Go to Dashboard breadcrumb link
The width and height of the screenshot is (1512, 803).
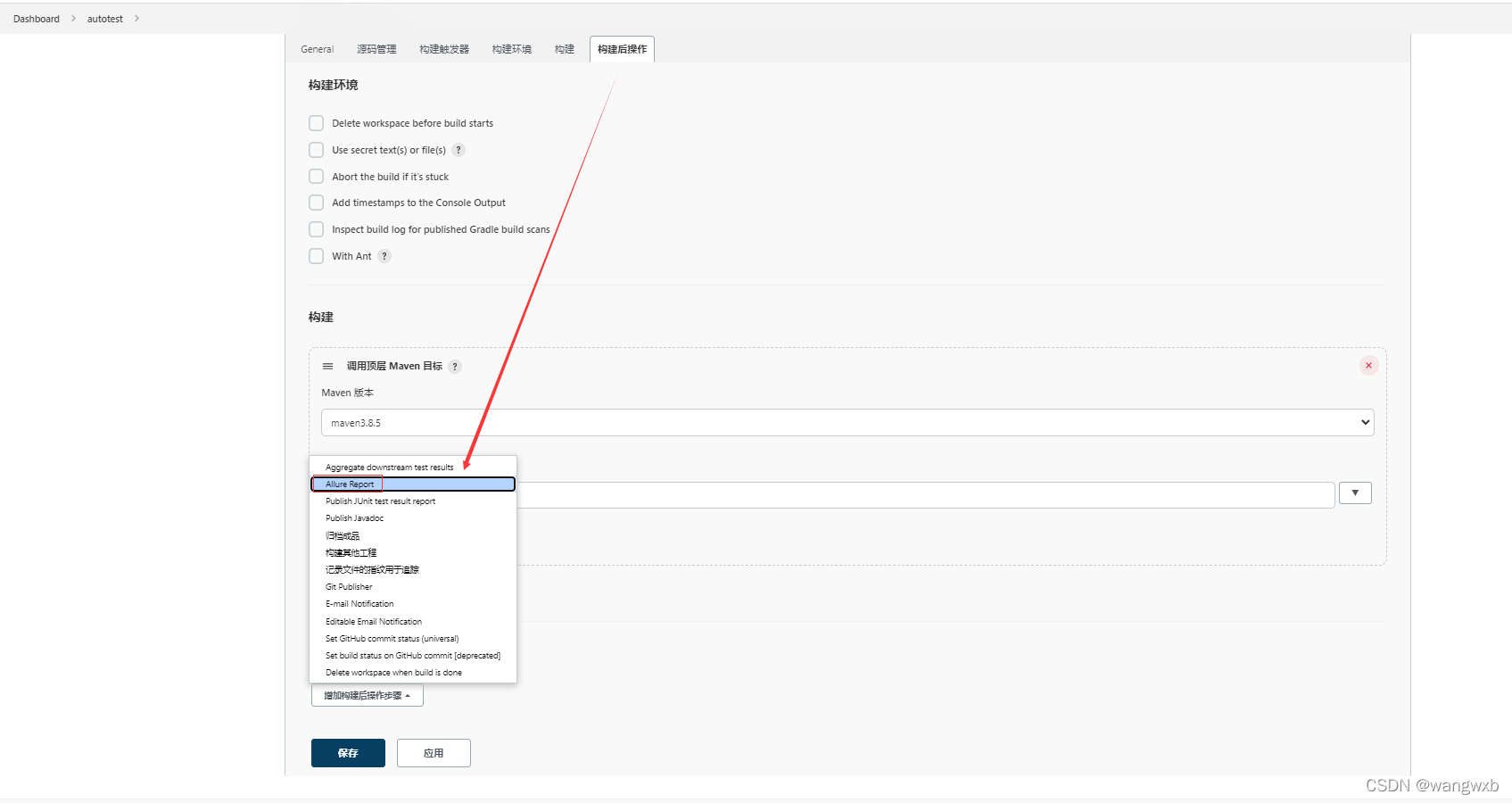pyautogui.click(x=37, y=19)
